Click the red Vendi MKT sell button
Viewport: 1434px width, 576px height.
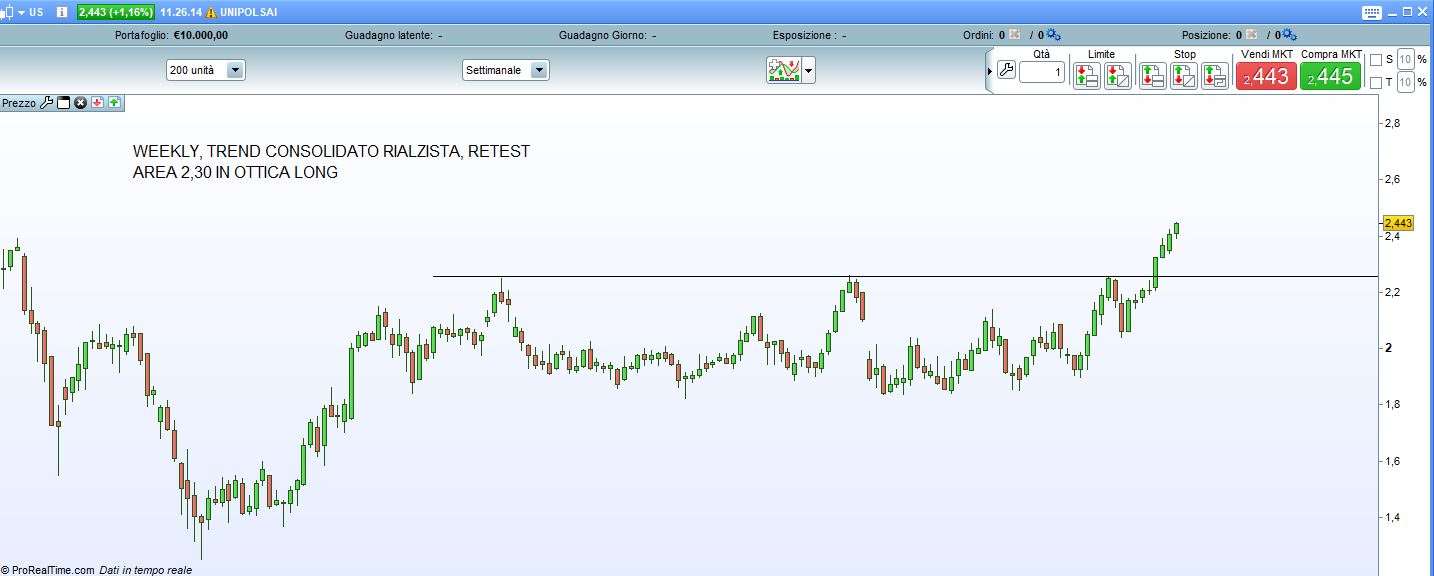1266,76
